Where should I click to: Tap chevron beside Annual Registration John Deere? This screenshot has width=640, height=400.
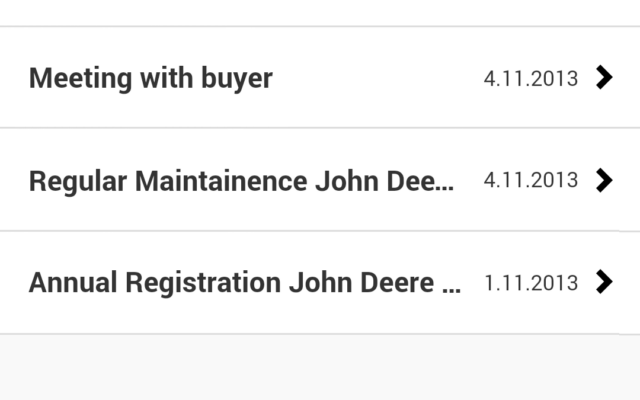pos(604,282)
